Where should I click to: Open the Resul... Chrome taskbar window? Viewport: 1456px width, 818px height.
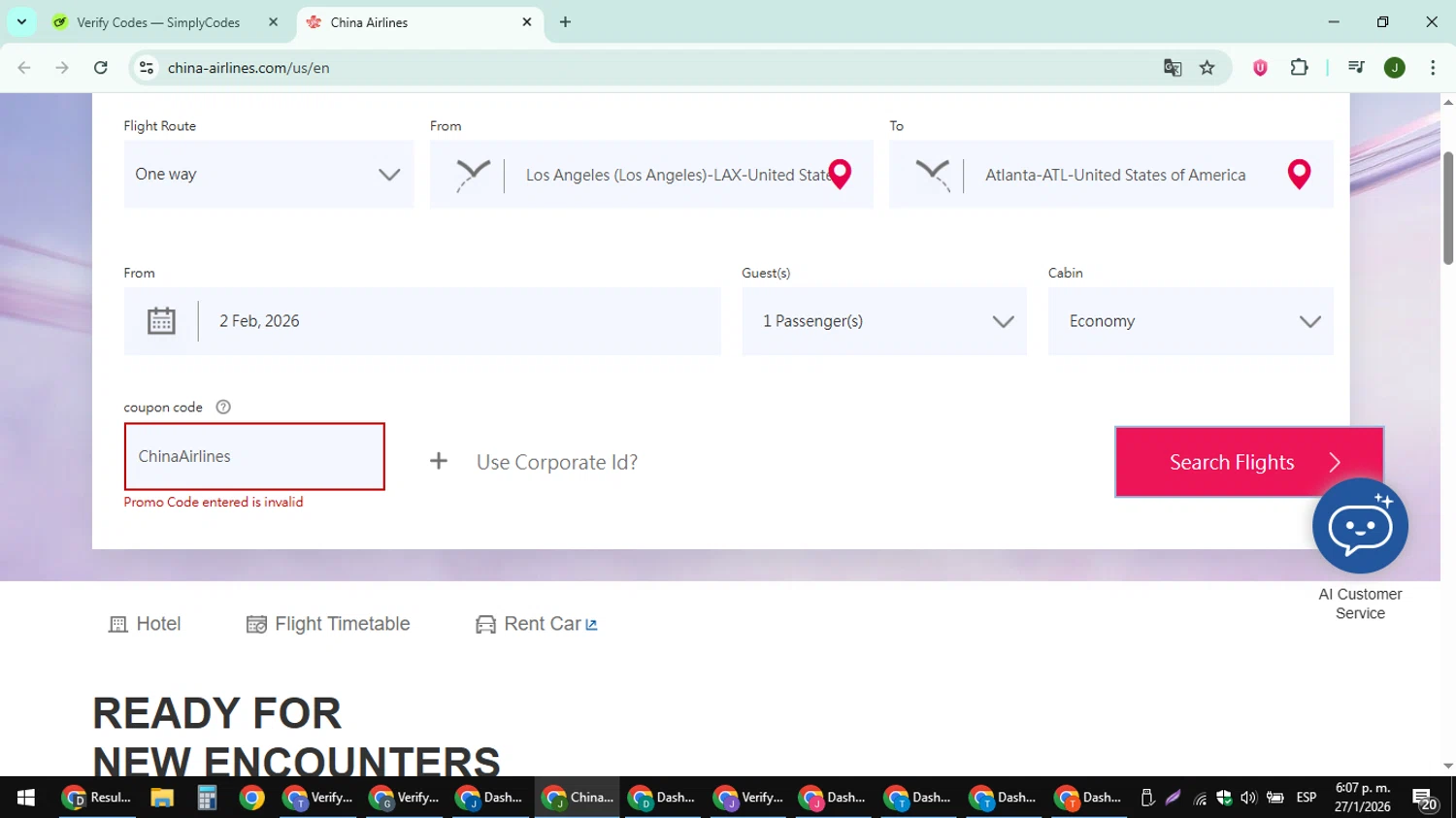tap(97, 798)
